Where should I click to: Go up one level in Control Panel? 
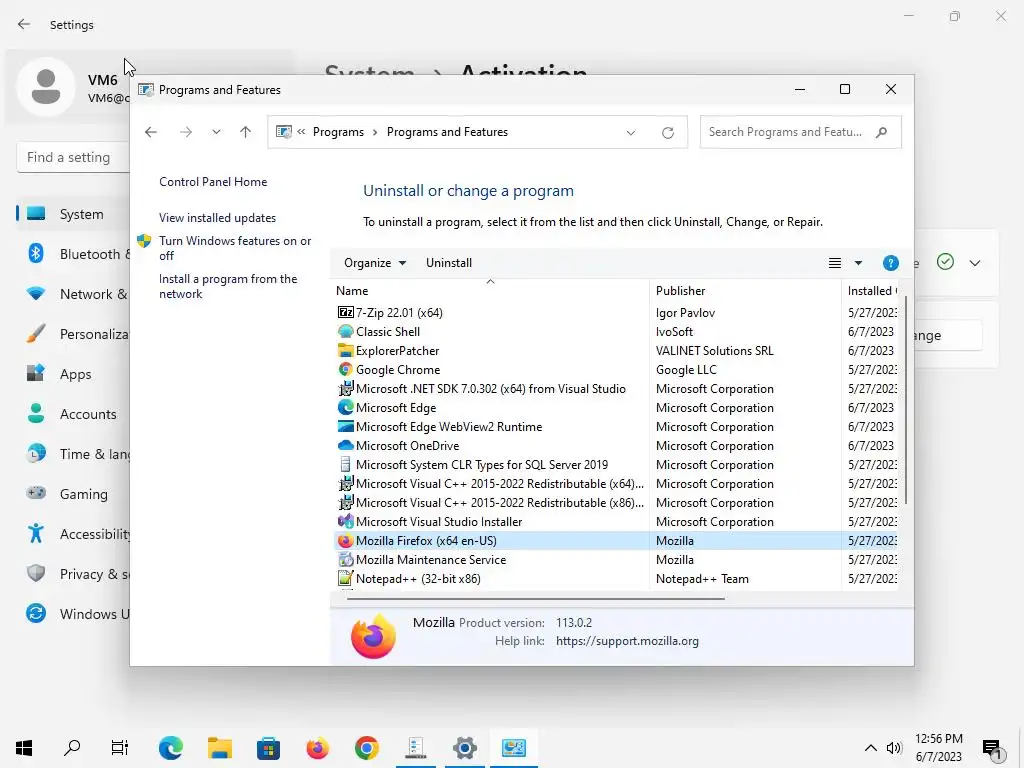[245, 132]
